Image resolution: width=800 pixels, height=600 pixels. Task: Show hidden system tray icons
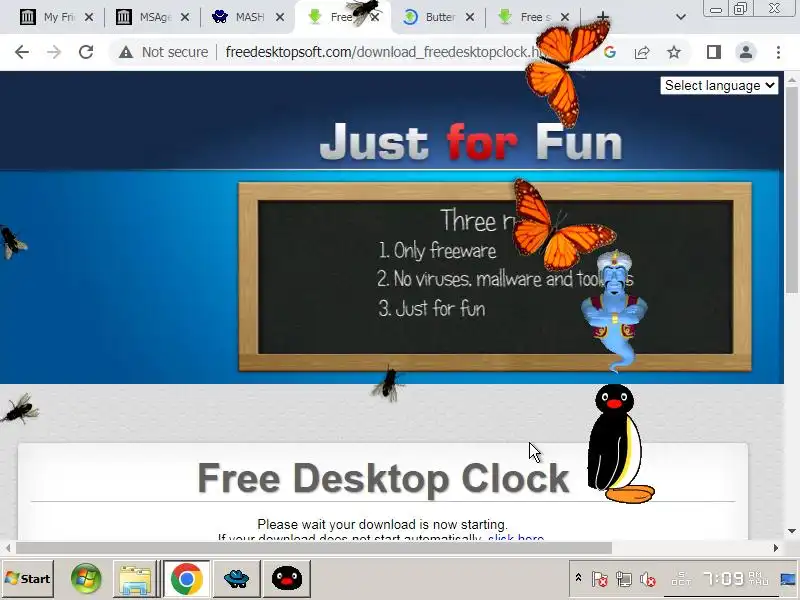coord(578,578)
